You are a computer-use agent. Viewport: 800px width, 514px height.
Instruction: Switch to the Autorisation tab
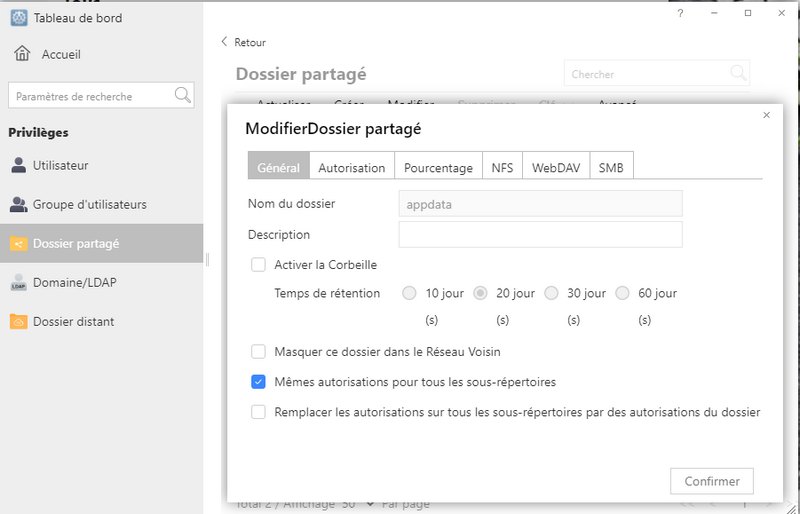[x=351, y=167]
